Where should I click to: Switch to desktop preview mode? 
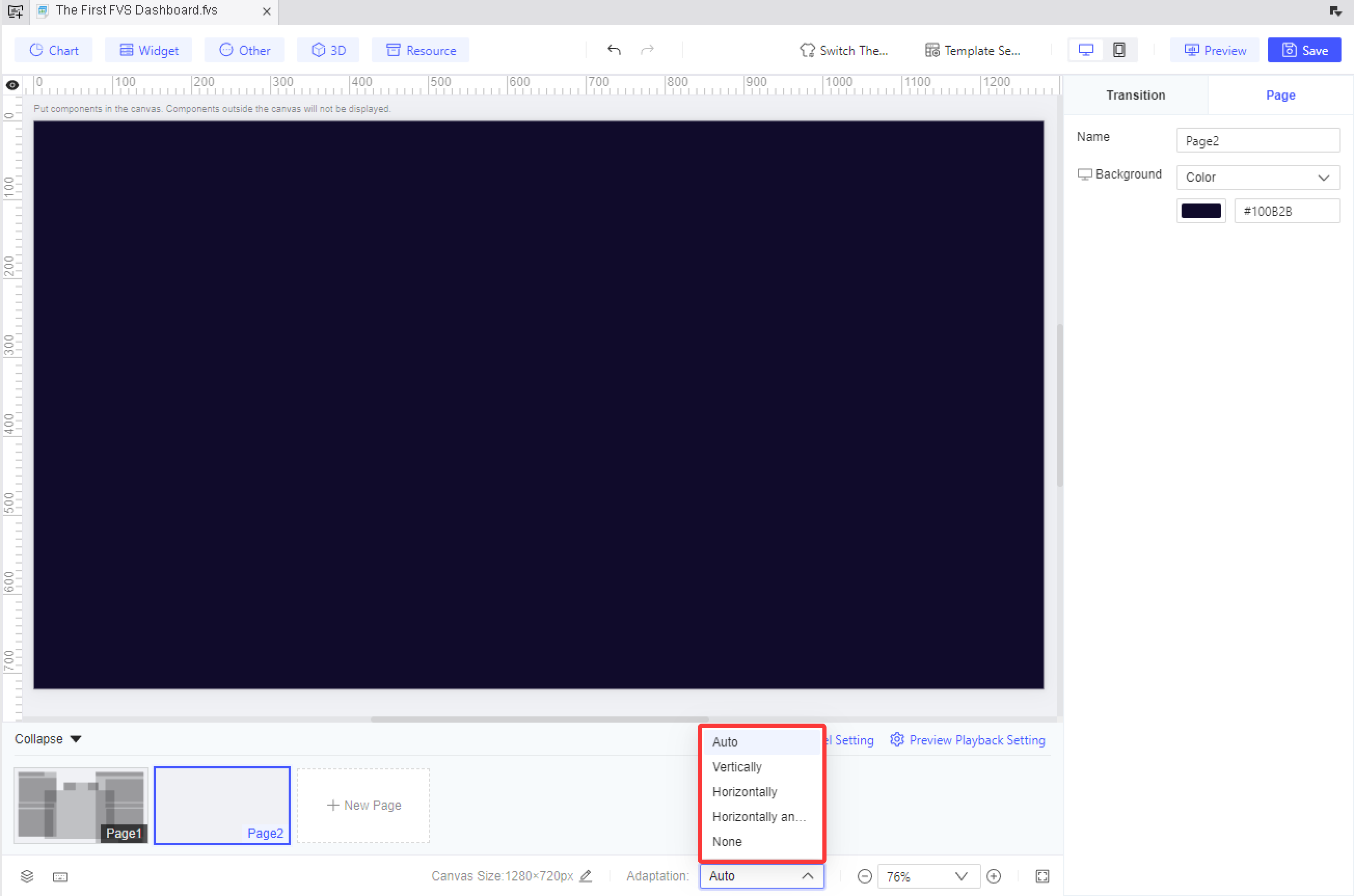1086,50
